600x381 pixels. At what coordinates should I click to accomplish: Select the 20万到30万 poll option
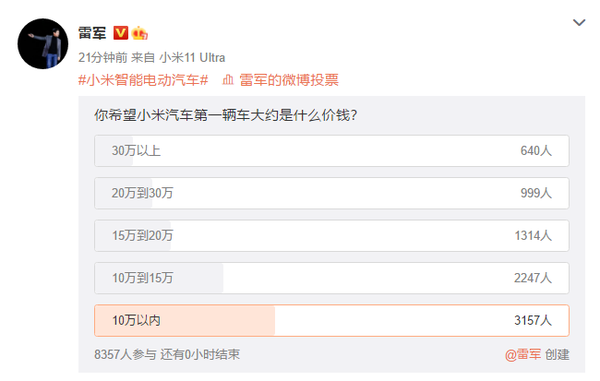pyautogui.click(x=332, y=193)
